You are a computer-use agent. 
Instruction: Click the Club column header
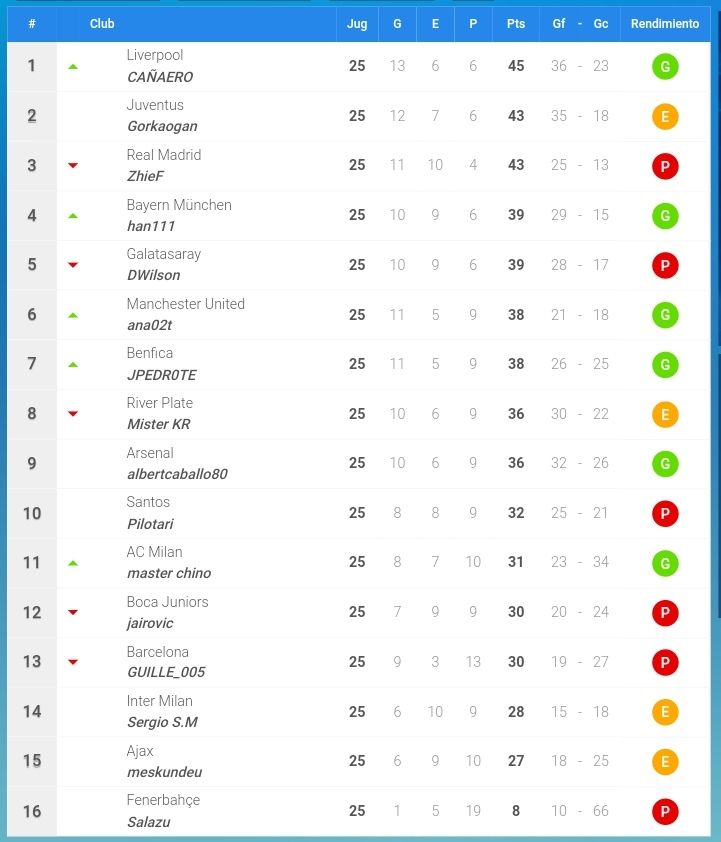point(102,24)
